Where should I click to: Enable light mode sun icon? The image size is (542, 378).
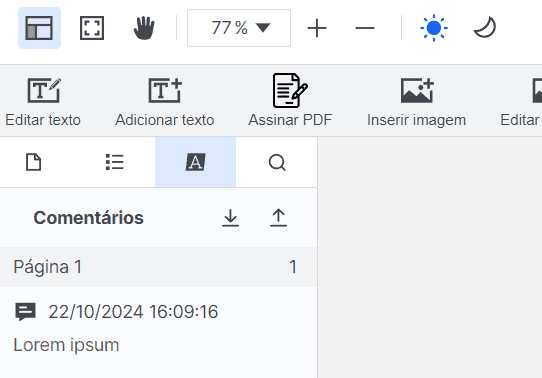point(434,28)
